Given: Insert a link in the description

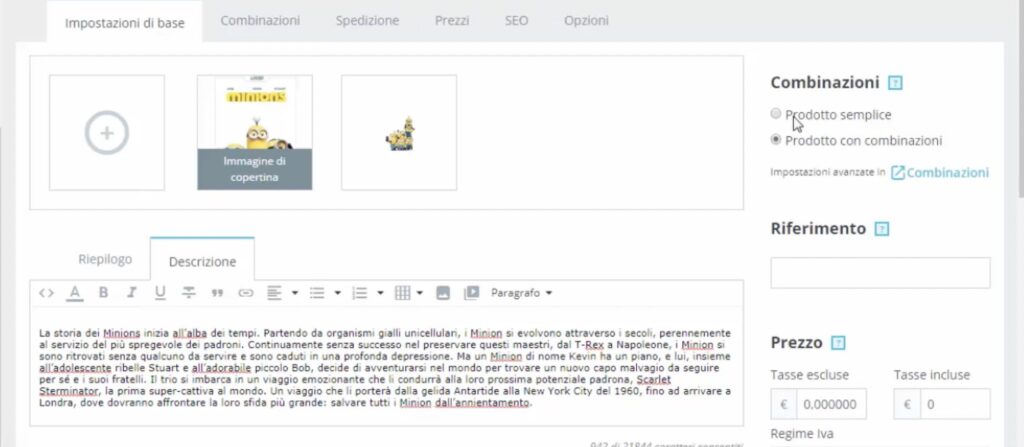Looking at the screenshot, I should pos(245,293).
